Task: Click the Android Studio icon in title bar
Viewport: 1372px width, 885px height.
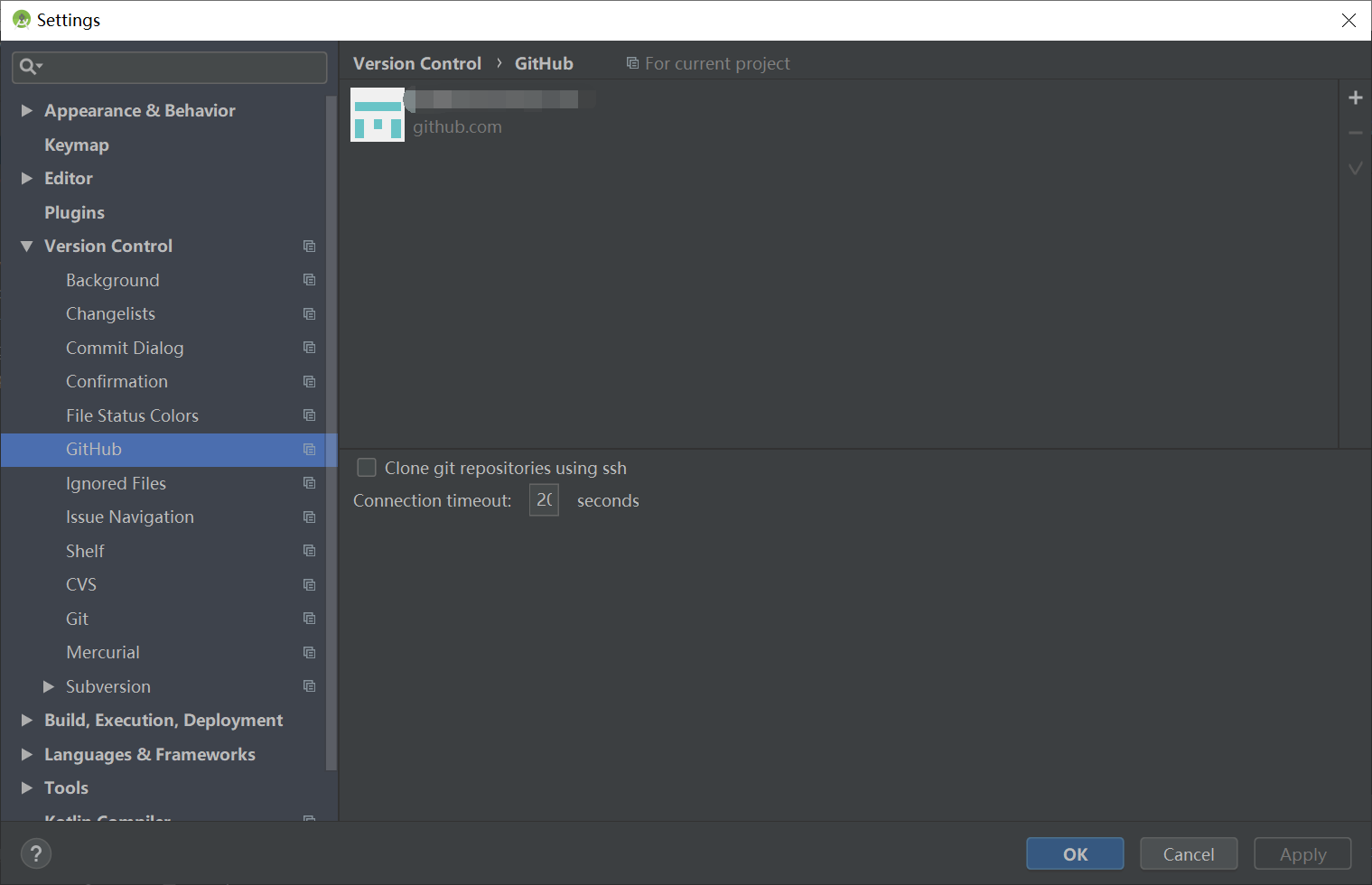Action: tap(22, 20)
